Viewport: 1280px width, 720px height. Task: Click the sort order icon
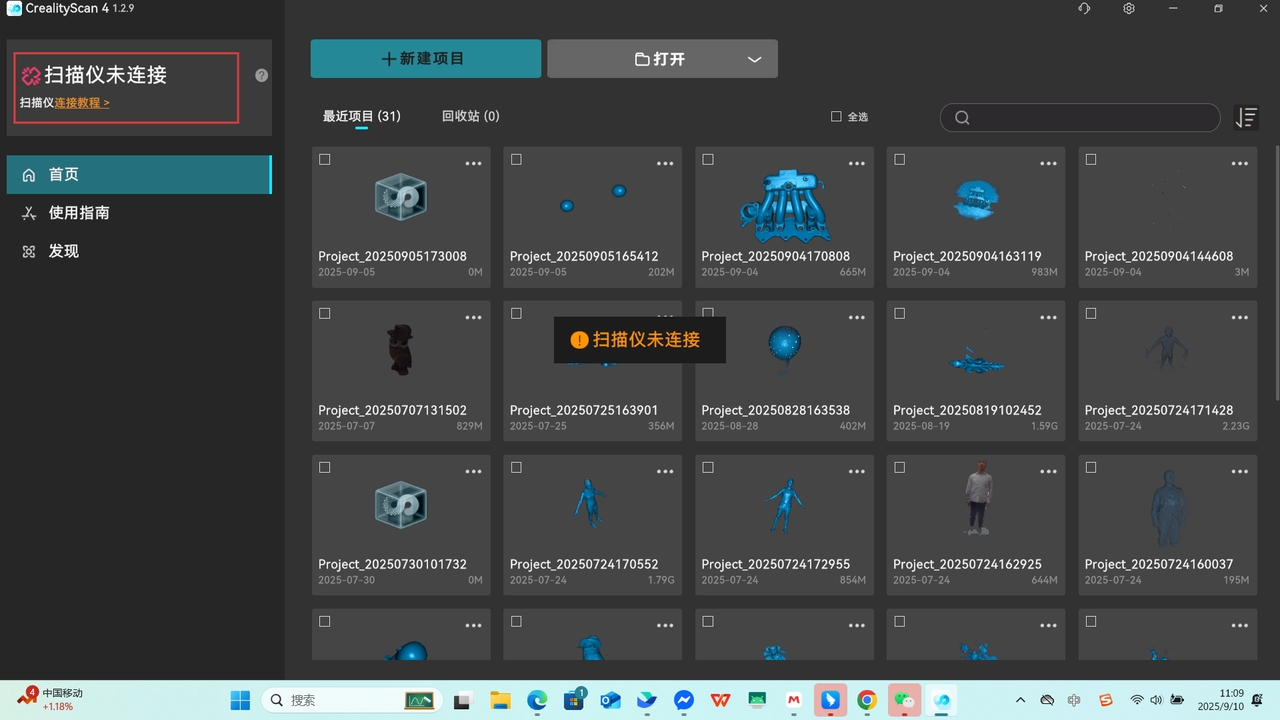coord(1246,118)
